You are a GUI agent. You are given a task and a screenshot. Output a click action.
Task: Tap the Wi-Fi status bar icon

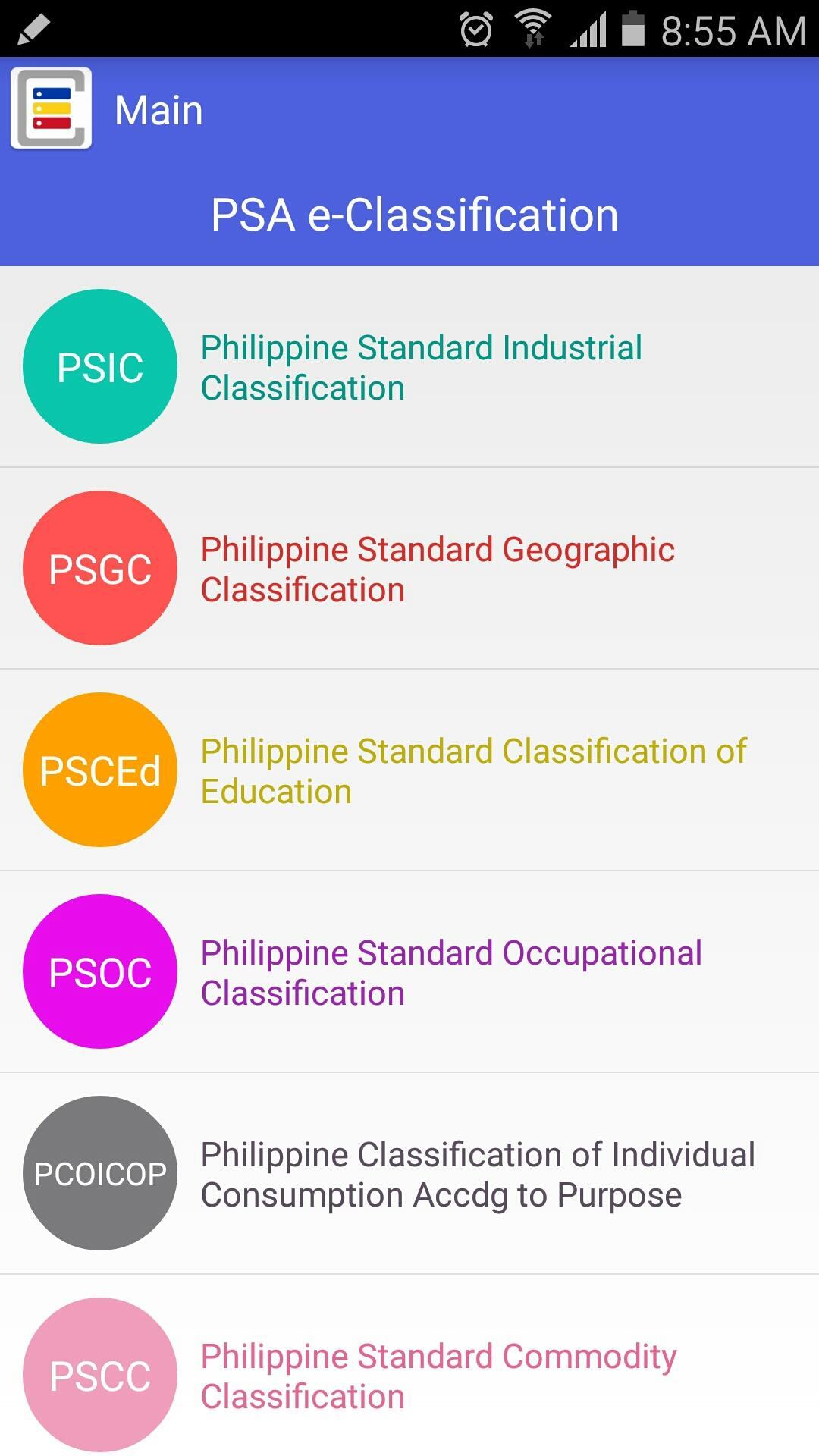click(x=533, y=30)
